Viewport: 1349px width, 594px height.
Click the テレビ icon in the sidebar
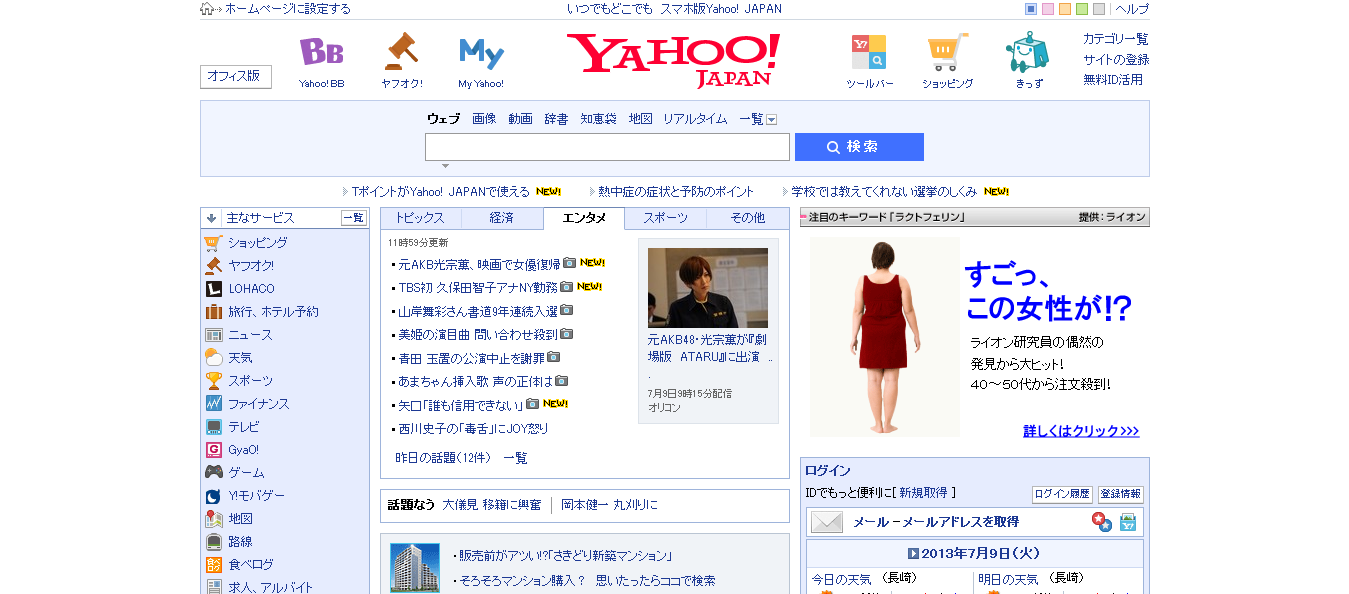(213, 427)
